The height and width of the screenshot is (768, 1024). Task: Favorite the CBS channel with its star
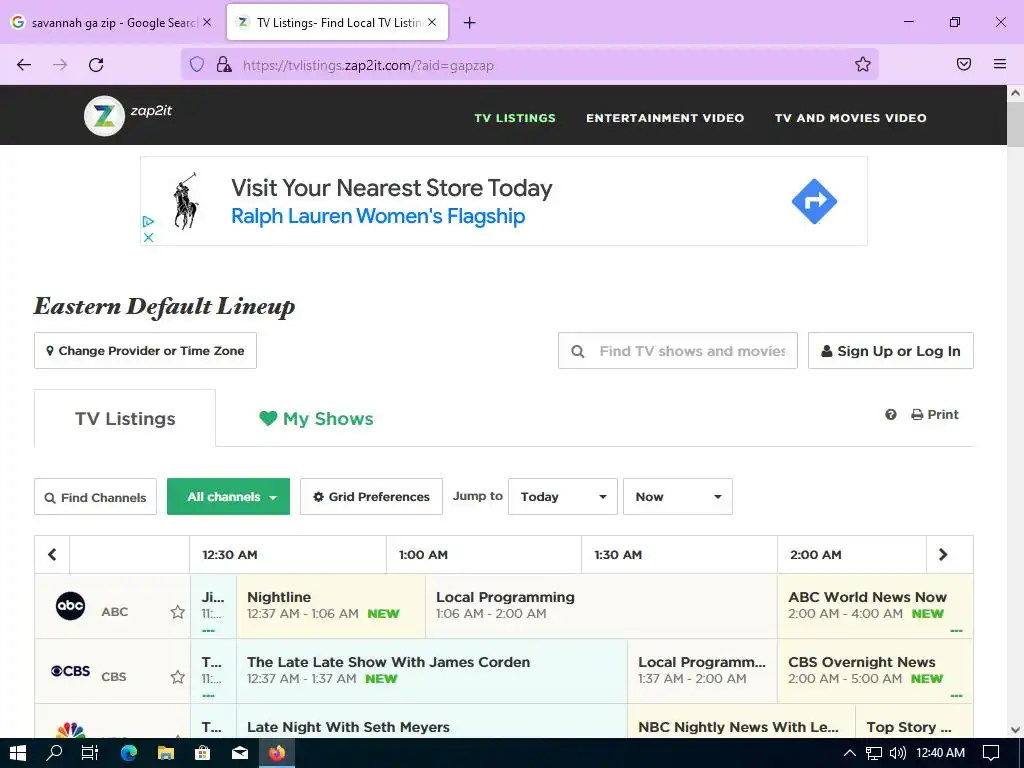[178, 677]
